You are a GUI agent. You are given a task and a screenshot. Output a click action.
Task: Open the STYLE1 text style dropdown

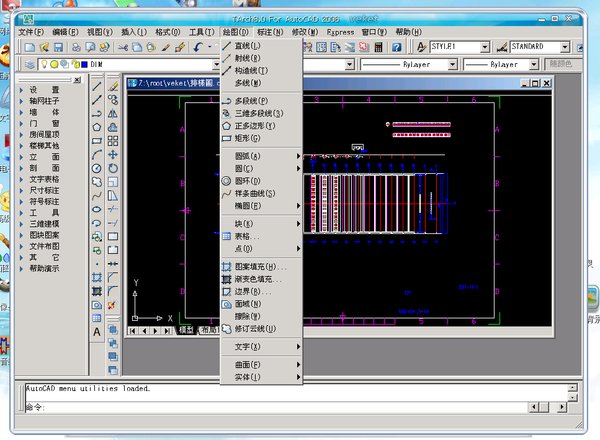(485, 47)
